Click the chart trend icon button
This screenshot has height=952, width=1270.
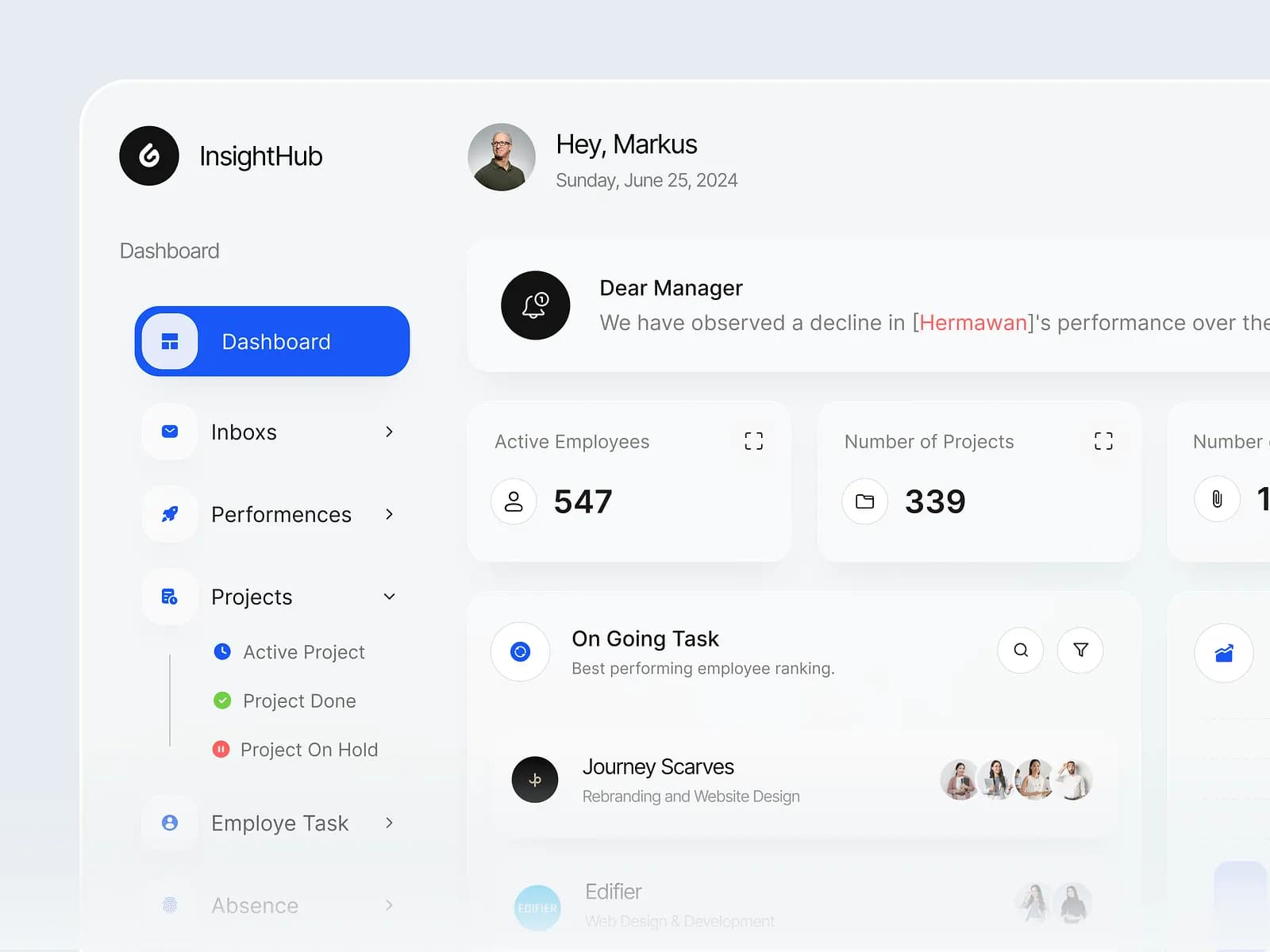tap(1224, 653)
